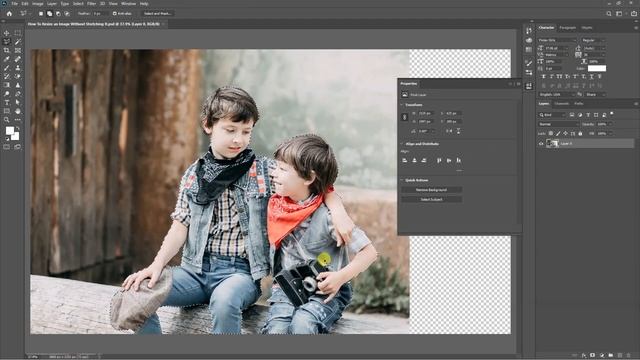This screenshot has width=640, height=360.
Task: Toggle Faux Bold in Character panel
Action: click(543, 77)
